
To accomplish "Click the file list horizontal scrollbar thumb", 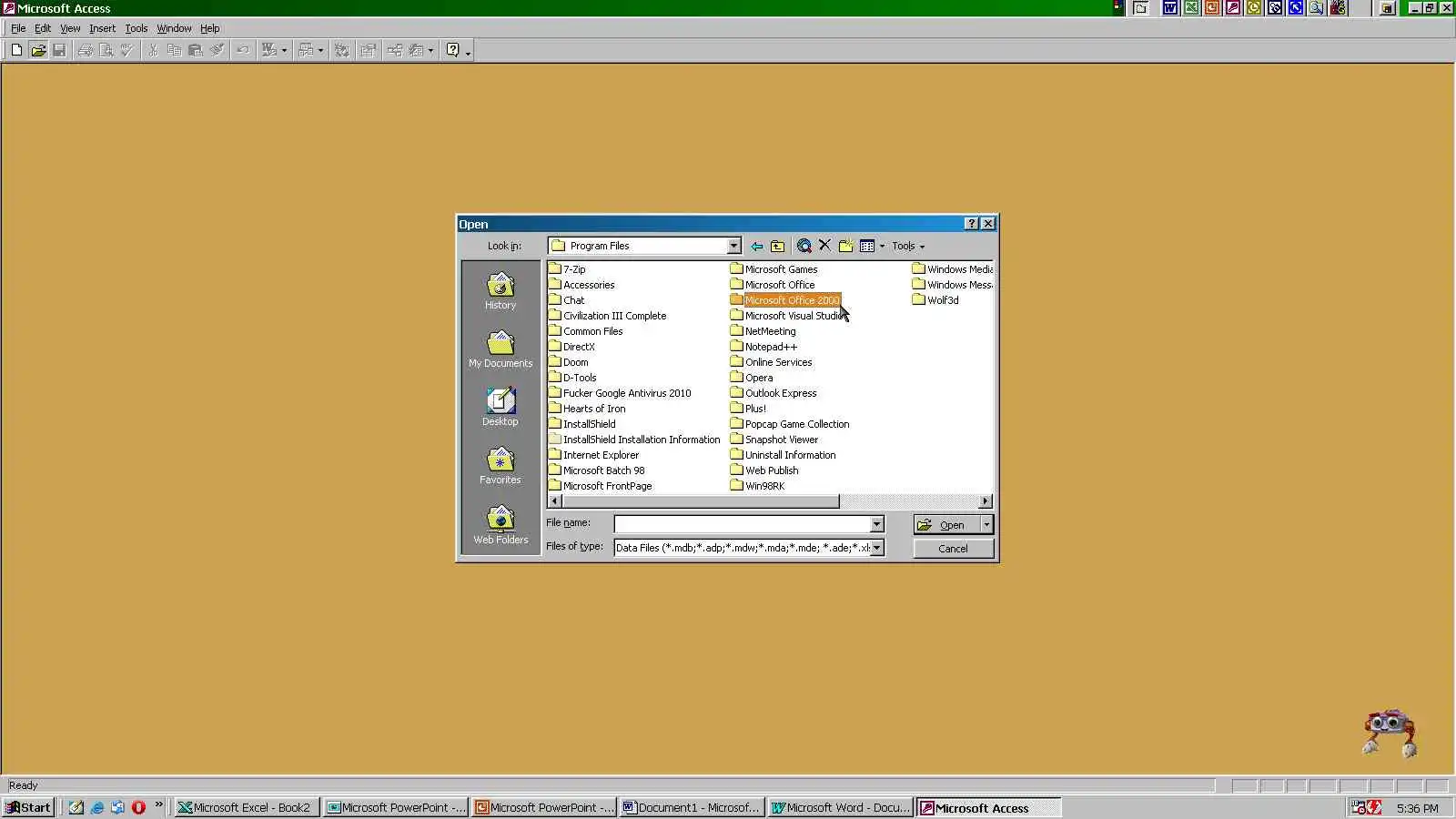I will (x=700, y=501).
